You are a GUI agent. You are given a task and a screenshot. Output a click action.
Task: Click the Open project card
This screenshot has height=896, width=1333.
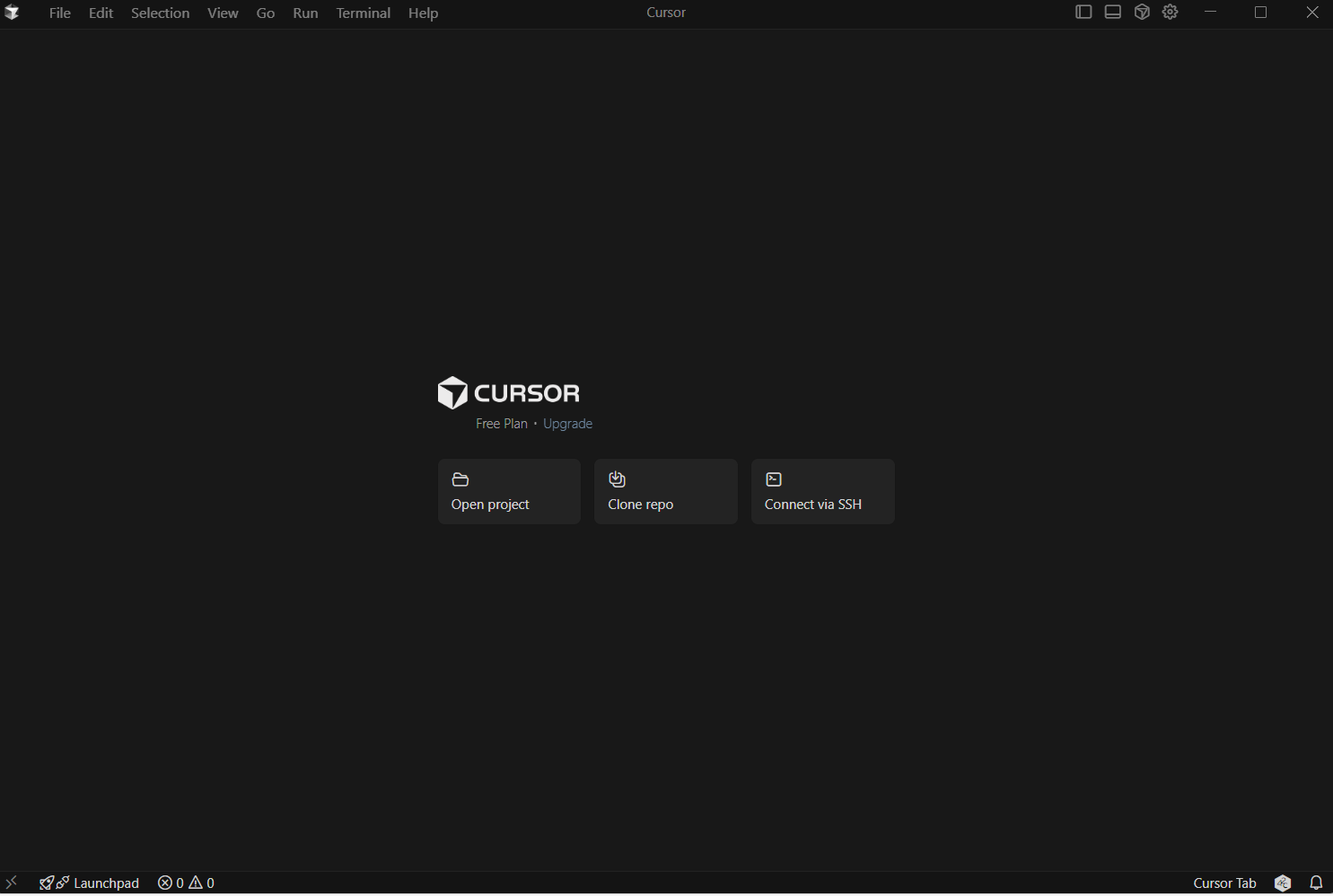click(509, 491)
